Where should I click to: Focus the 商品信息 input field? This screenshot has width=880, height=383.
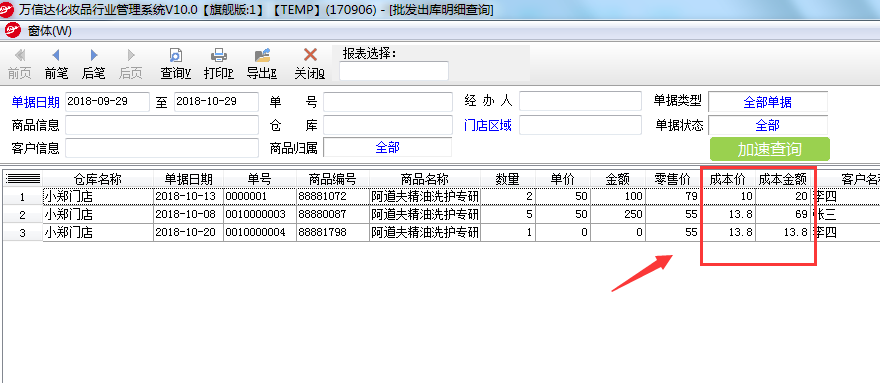point(162,125)
